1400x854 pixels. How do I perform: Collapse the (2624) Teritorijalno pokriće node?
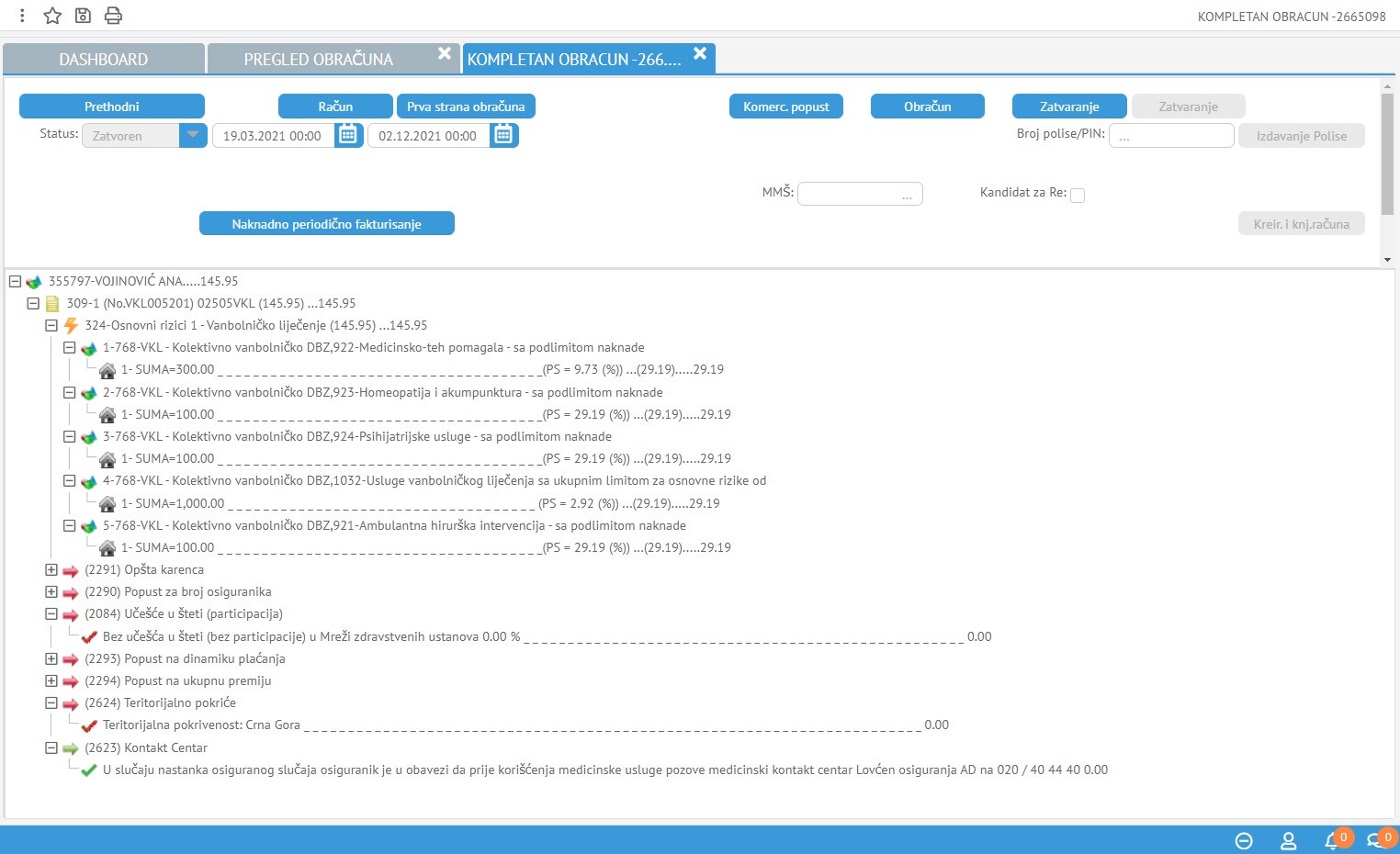(x=51, y=702)
